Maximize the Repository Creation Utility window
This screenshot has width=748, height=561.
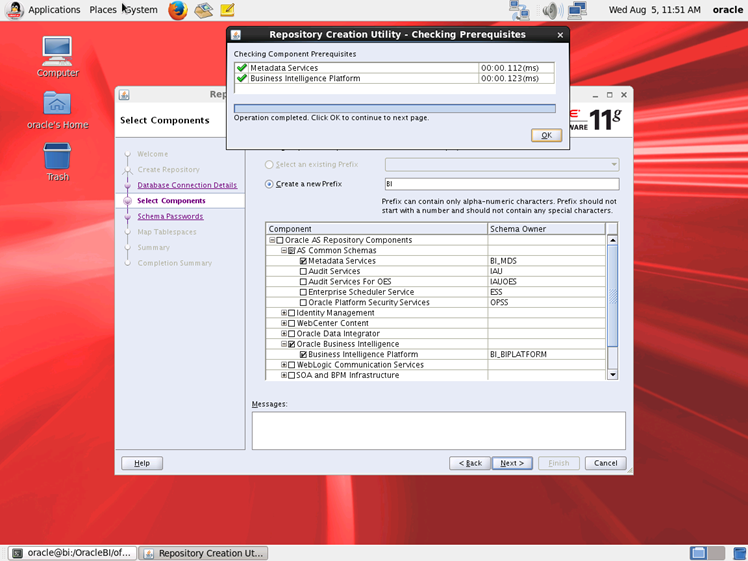click(x=609, y=95)
